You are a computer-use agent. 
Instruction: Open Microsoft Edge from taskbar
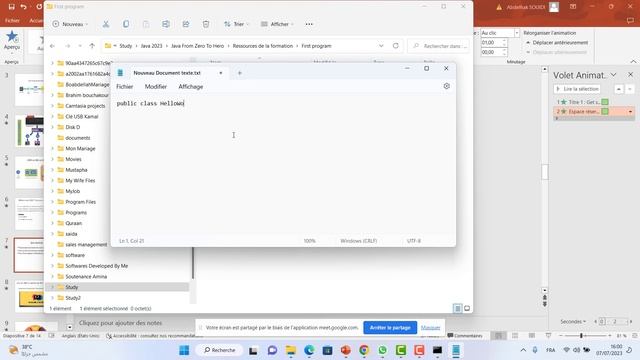309,350
